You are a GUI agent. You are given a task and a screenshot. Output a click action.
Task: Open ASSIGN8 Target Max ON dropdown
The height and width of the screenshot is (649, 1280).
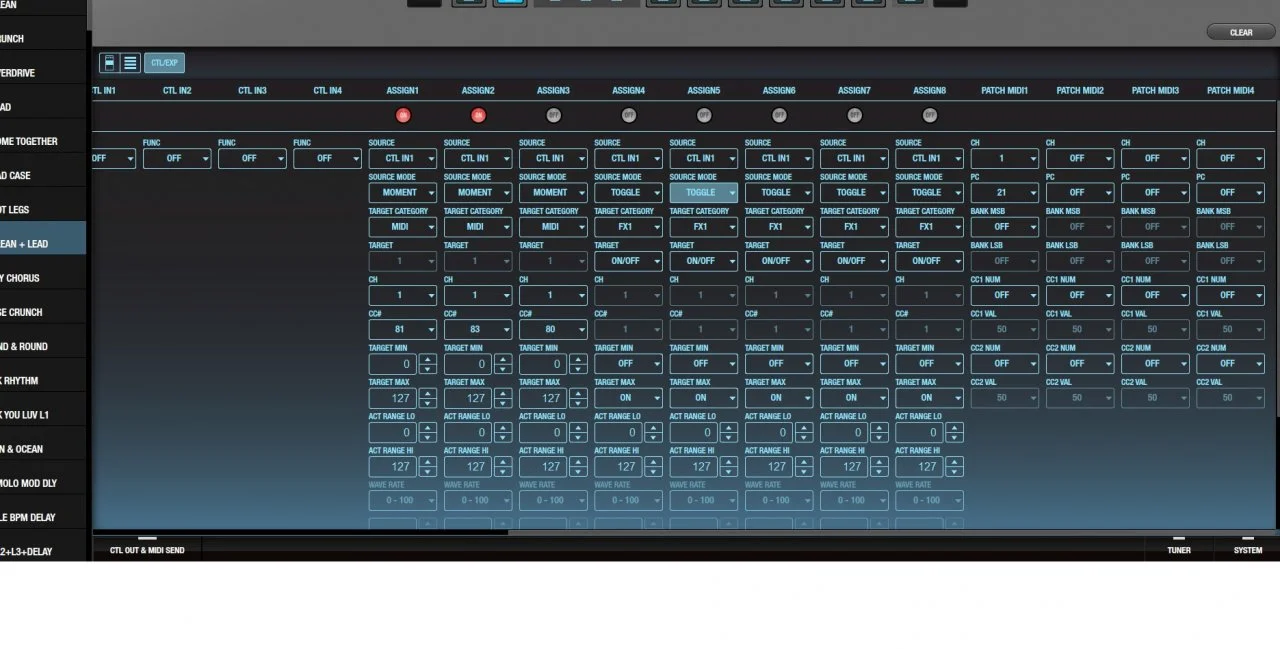[x=929, y=397]
